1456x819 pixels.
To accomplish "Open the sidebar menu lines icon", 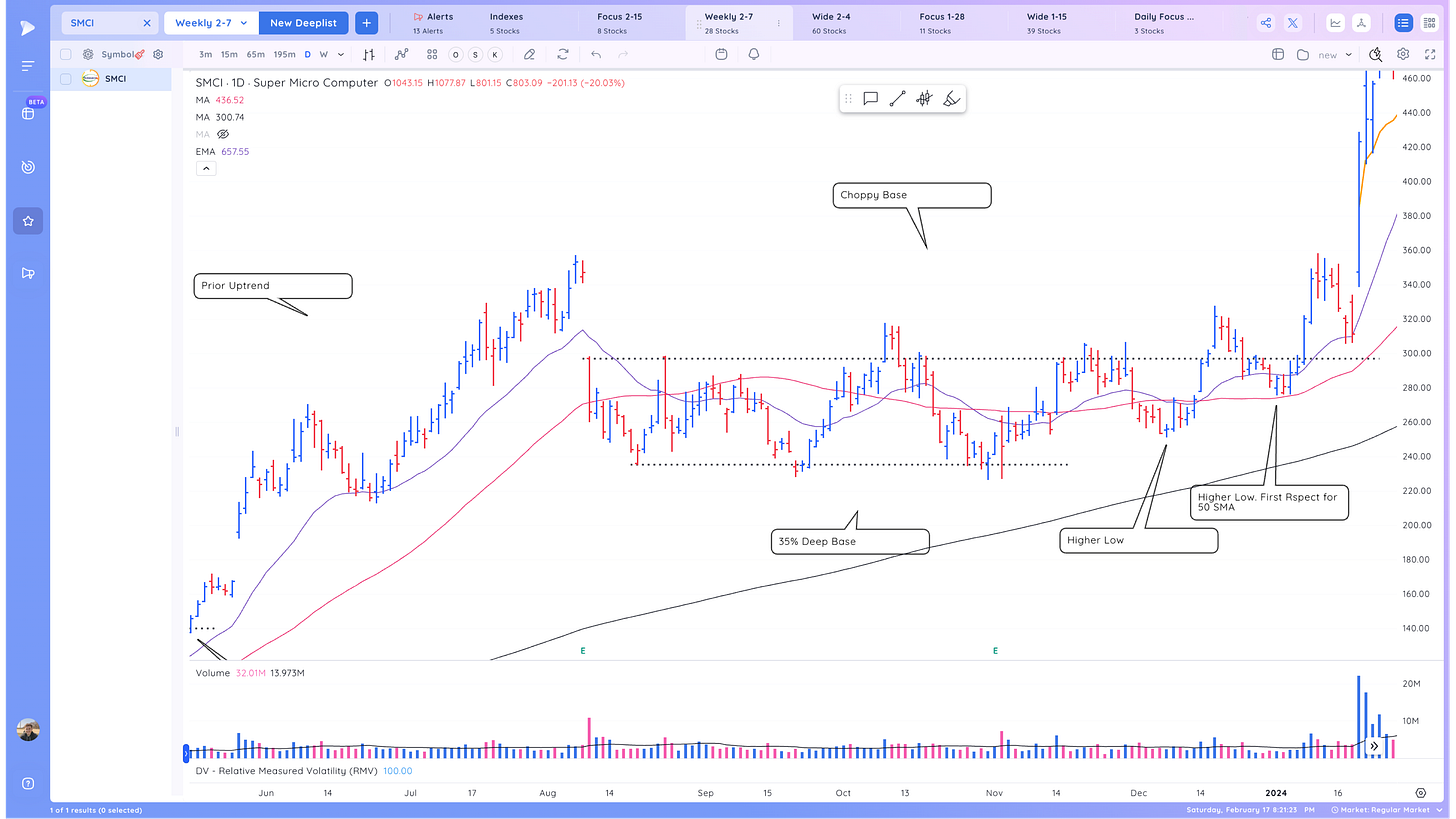I will (x=27, y=66).
